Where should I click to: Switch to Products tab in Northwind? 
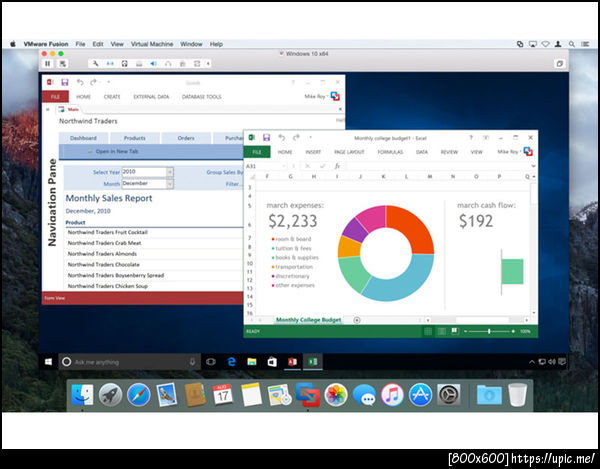coord(135,138)
